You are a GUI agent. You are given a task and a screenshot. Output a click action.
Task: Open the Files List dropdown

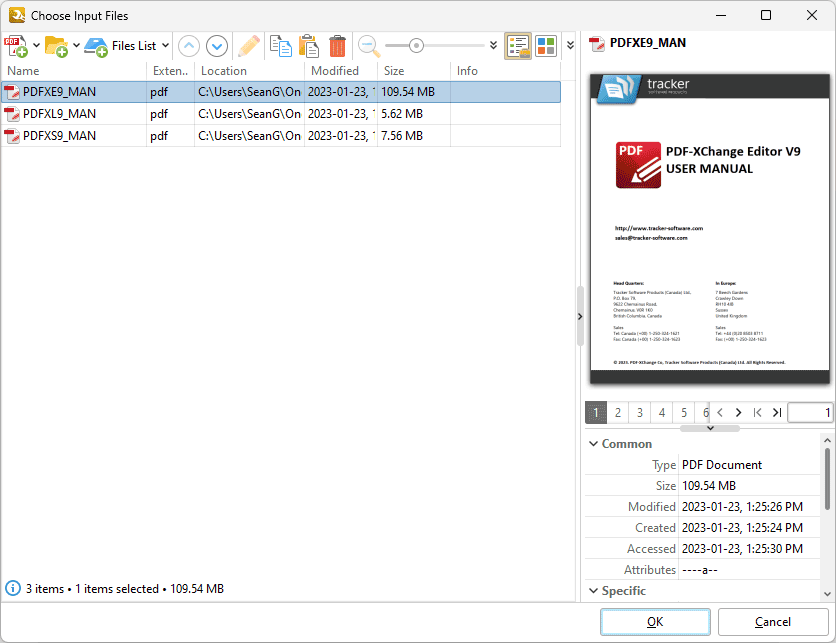click(165, 45)
